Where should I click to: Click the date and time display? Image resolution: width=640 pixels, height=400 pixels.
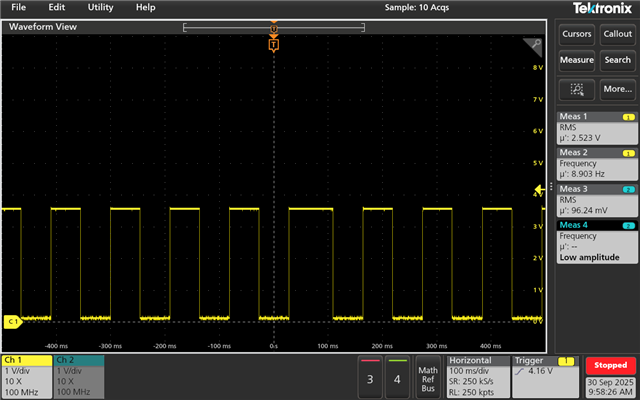coord(611,387)
